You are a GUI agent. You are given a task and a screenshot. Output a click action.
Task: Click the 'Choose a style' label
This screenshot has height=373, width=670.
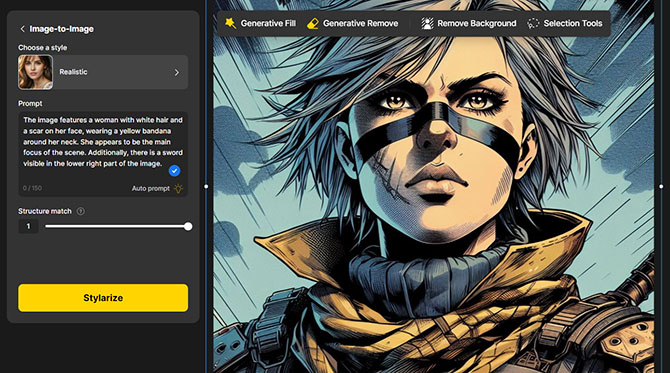[x=42, y=47]
